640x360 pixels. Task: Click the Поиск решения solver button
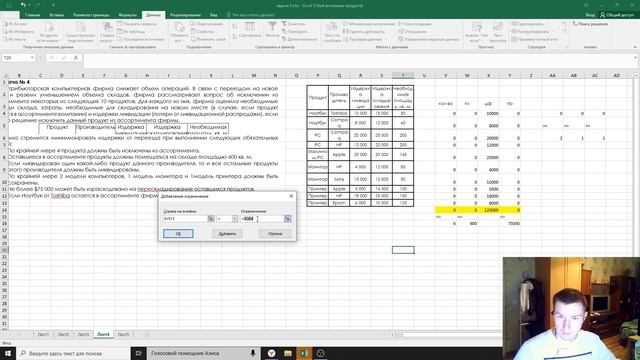click(590, 24)
